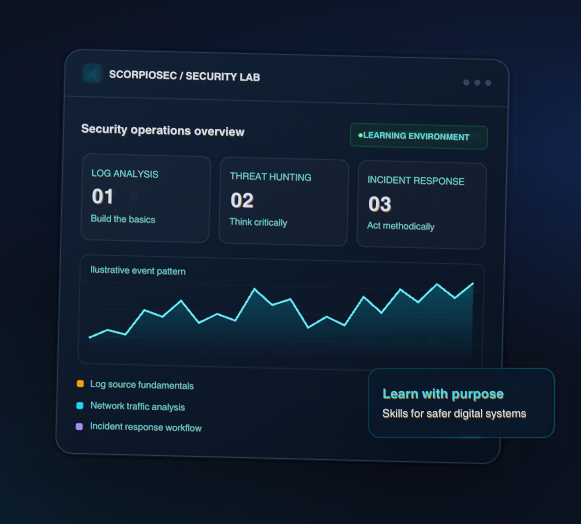Image resolution: width=581 pixels, height=524 pixels.
Task: Click the 'Learn with purpose' heading
Action: 443,394
